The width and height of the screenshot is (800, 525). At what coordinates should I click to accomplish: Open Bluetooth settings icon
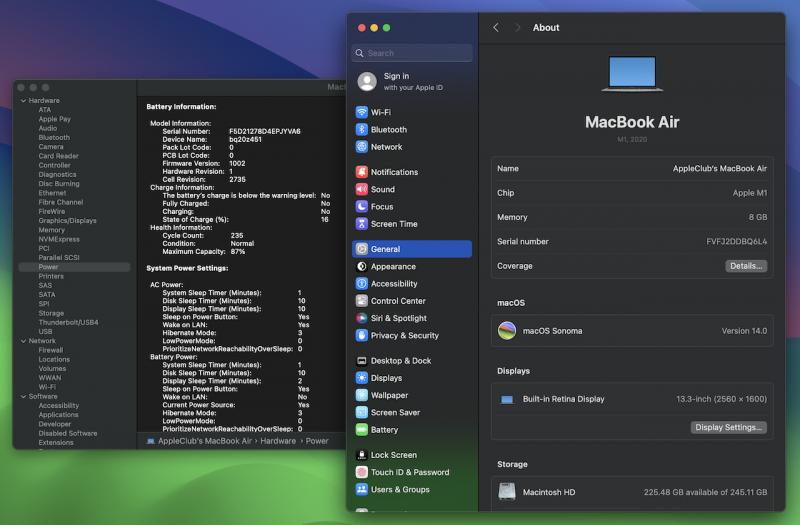pos(361,130)
